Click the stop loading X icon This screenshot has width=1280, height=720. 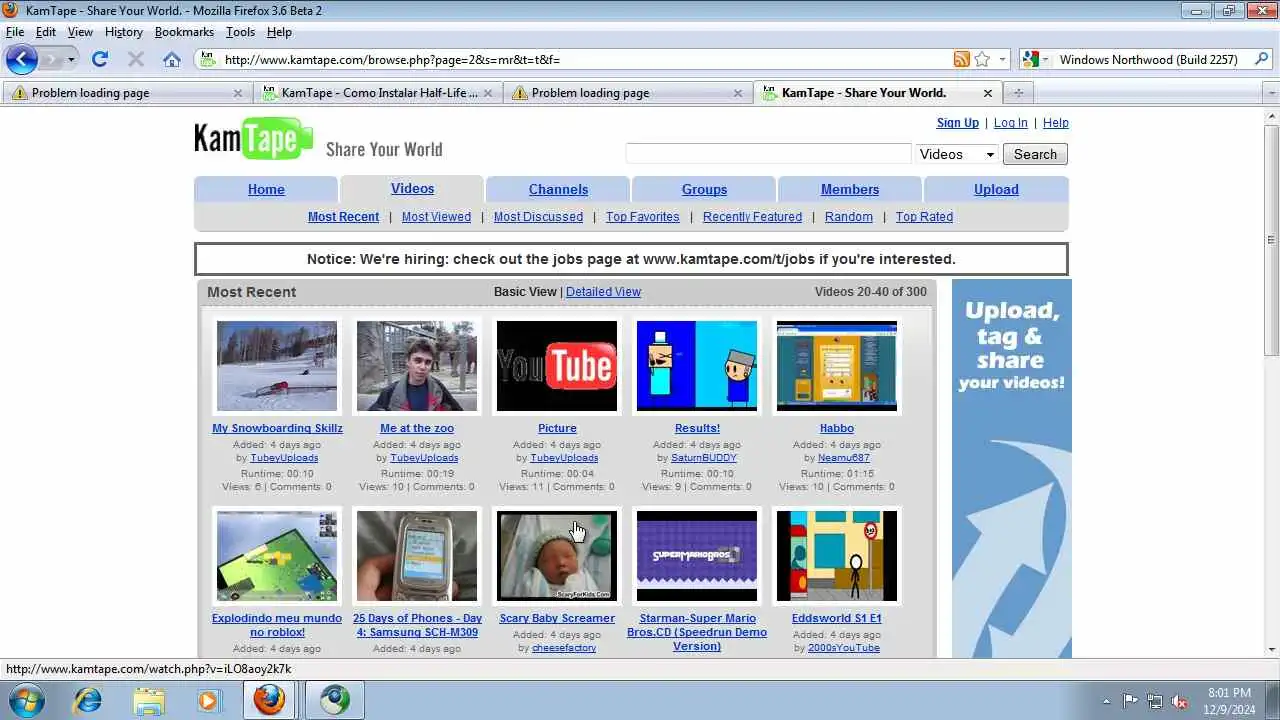136,60
